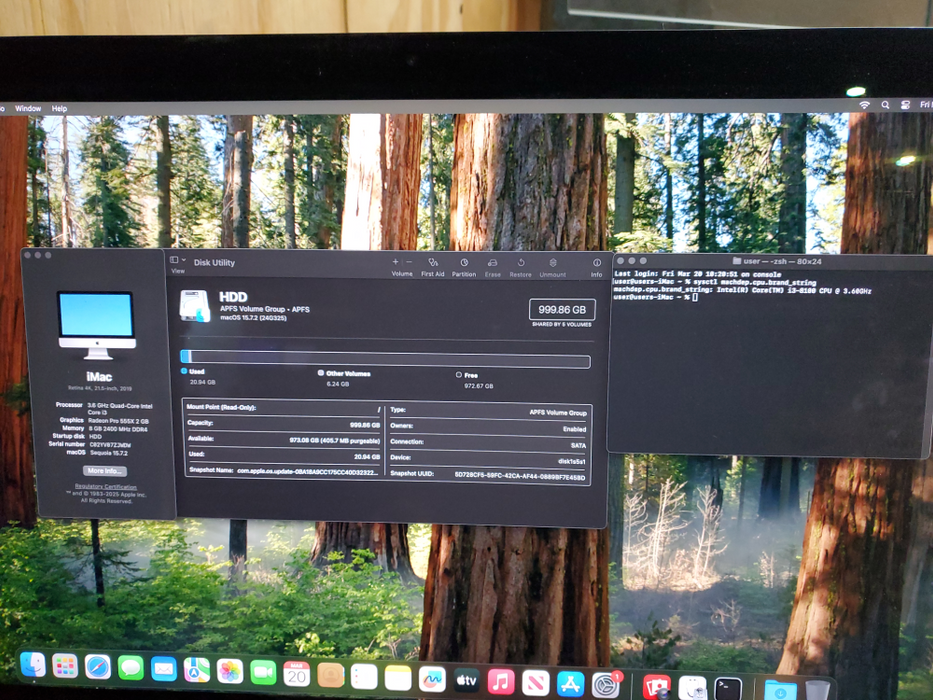Image resolution: width=933 pixels, height=700 pixels.
Task: Open Photo Booth from the Dock
Action: (x=656, y=687)
